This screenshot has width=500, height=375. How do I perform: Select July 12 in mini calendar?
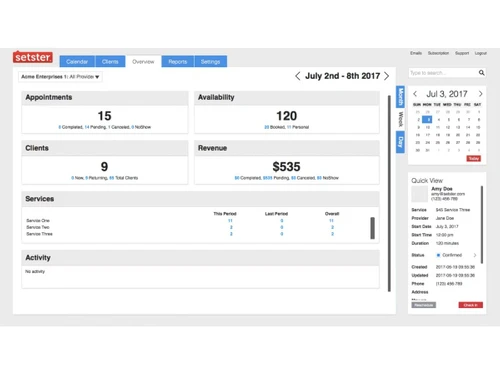click(x=448, y=127)
